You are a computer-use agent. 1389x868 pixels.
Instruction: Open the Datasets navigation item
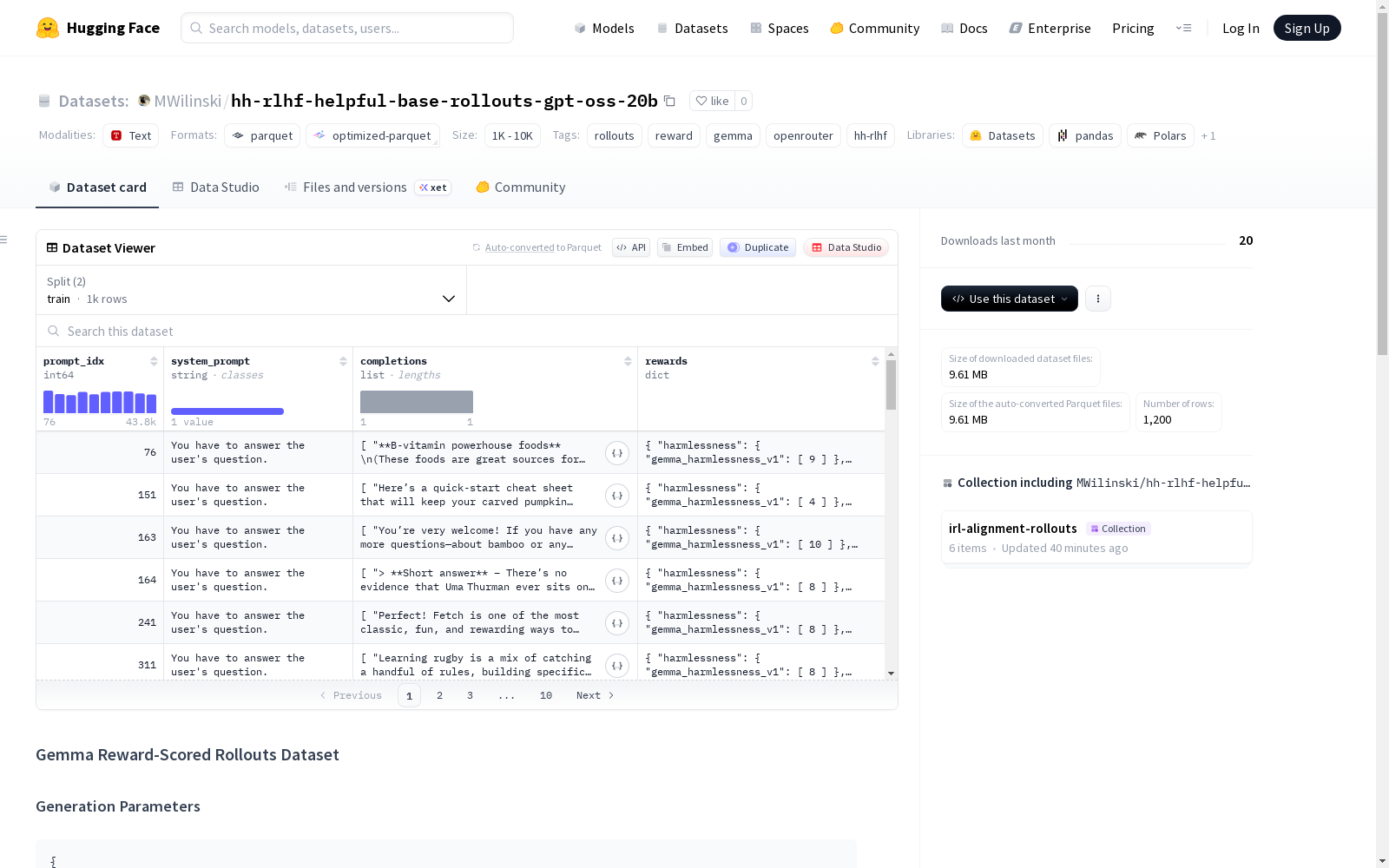point(692,28)
